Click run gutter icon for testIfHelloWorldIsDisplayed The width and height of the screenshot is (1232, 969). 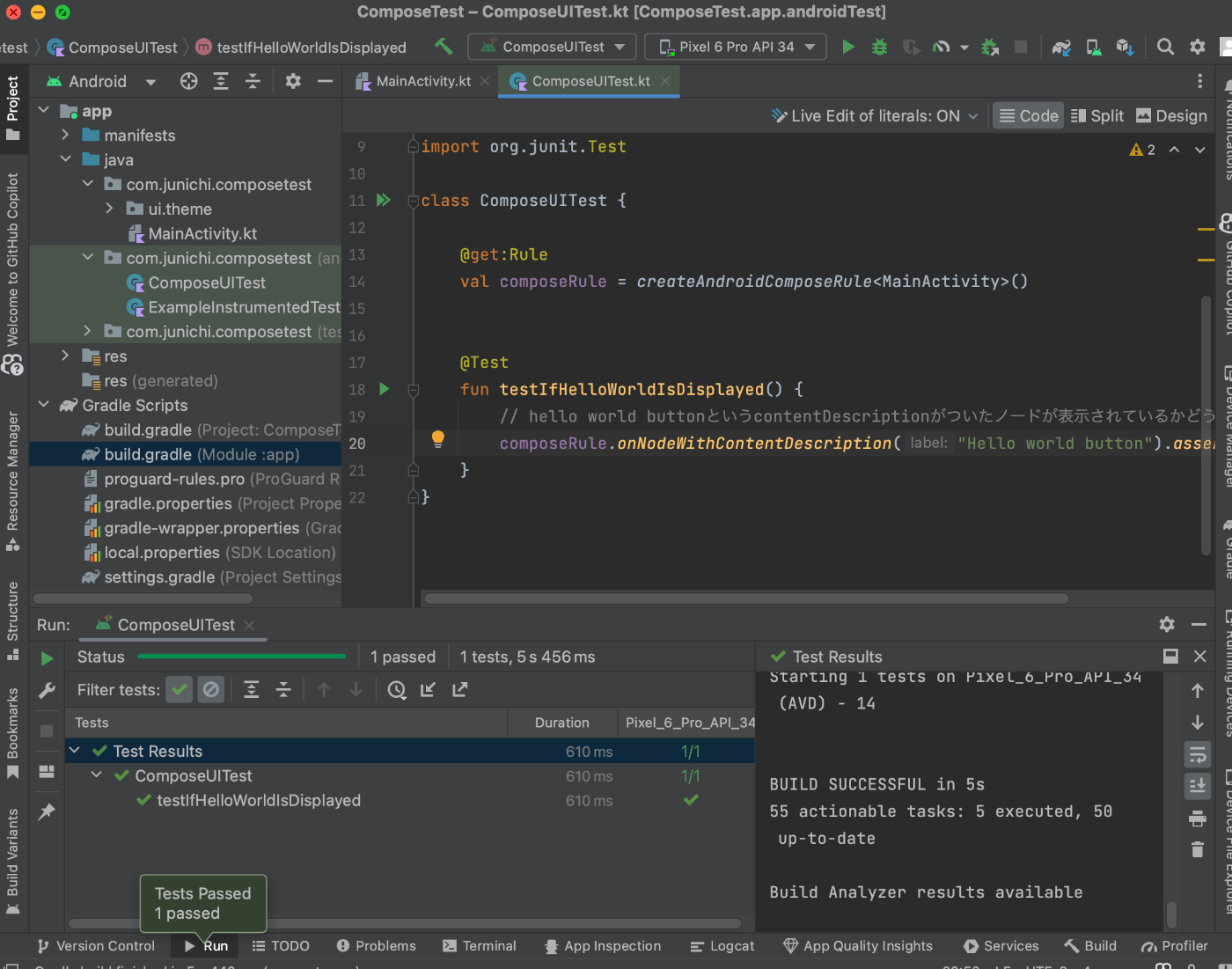pyautogui.click(x=384, y=388)
